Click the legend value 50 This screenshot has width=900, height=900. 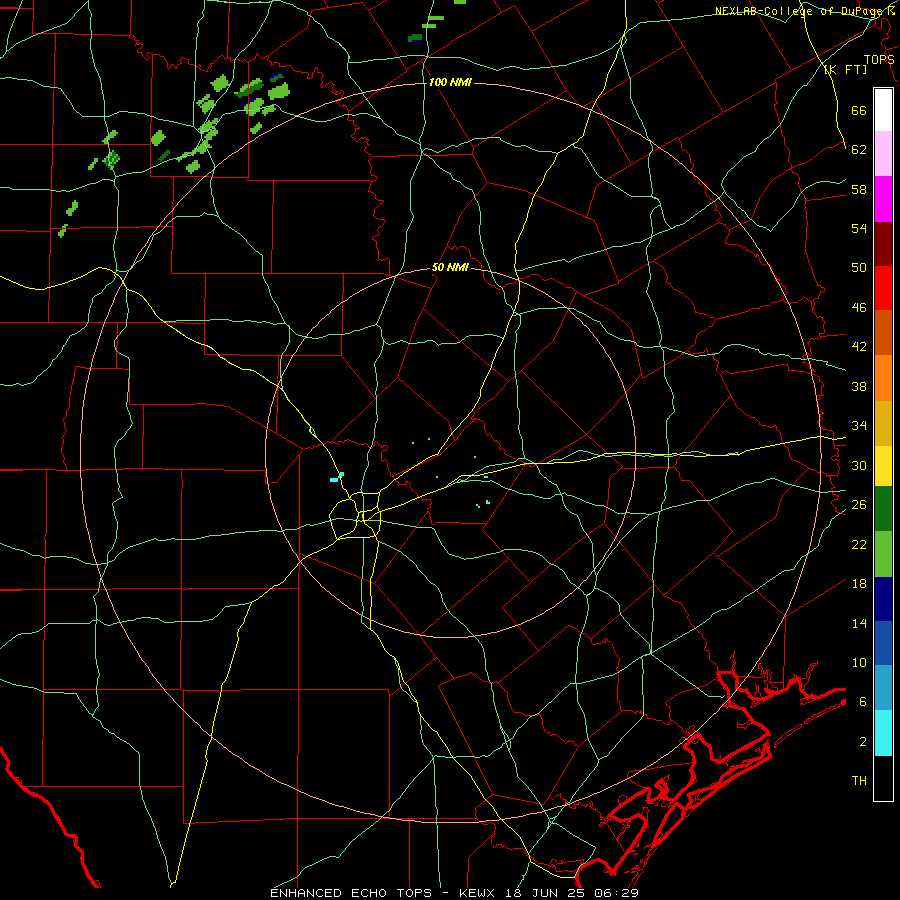point(859,268)
